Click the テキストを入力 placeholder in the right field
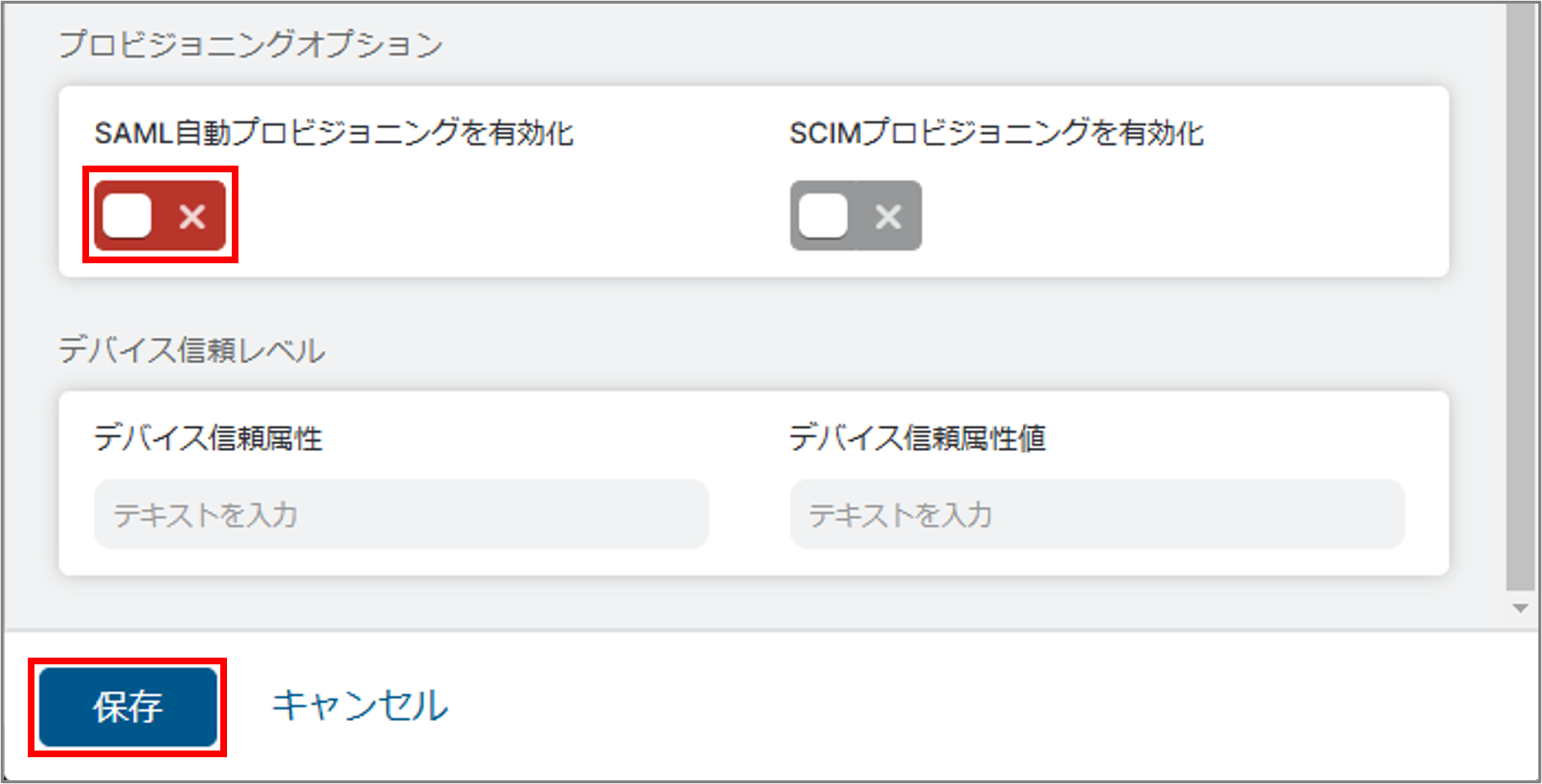 coord(900,515)
